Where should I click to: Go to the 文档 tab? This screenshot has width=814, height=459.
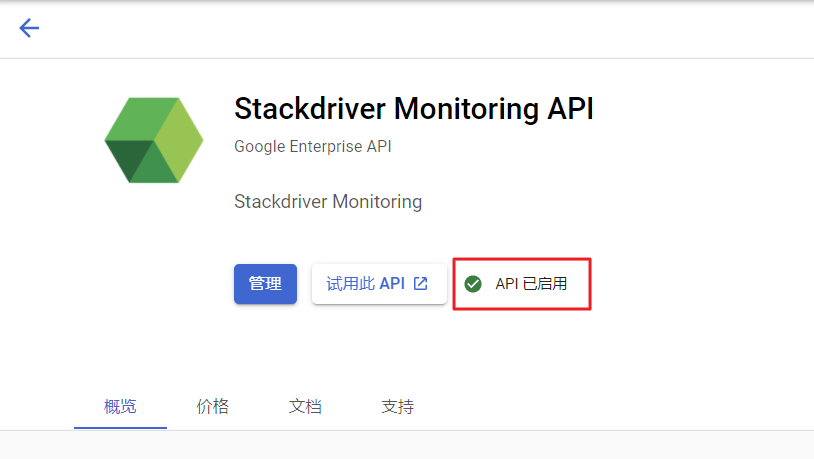pos(305,407)
